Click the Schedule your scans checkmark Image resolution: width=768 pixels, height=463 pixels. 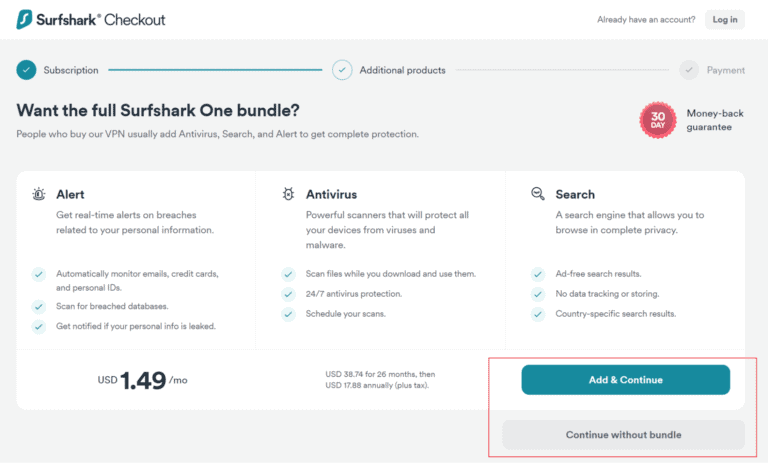point(288,314)
